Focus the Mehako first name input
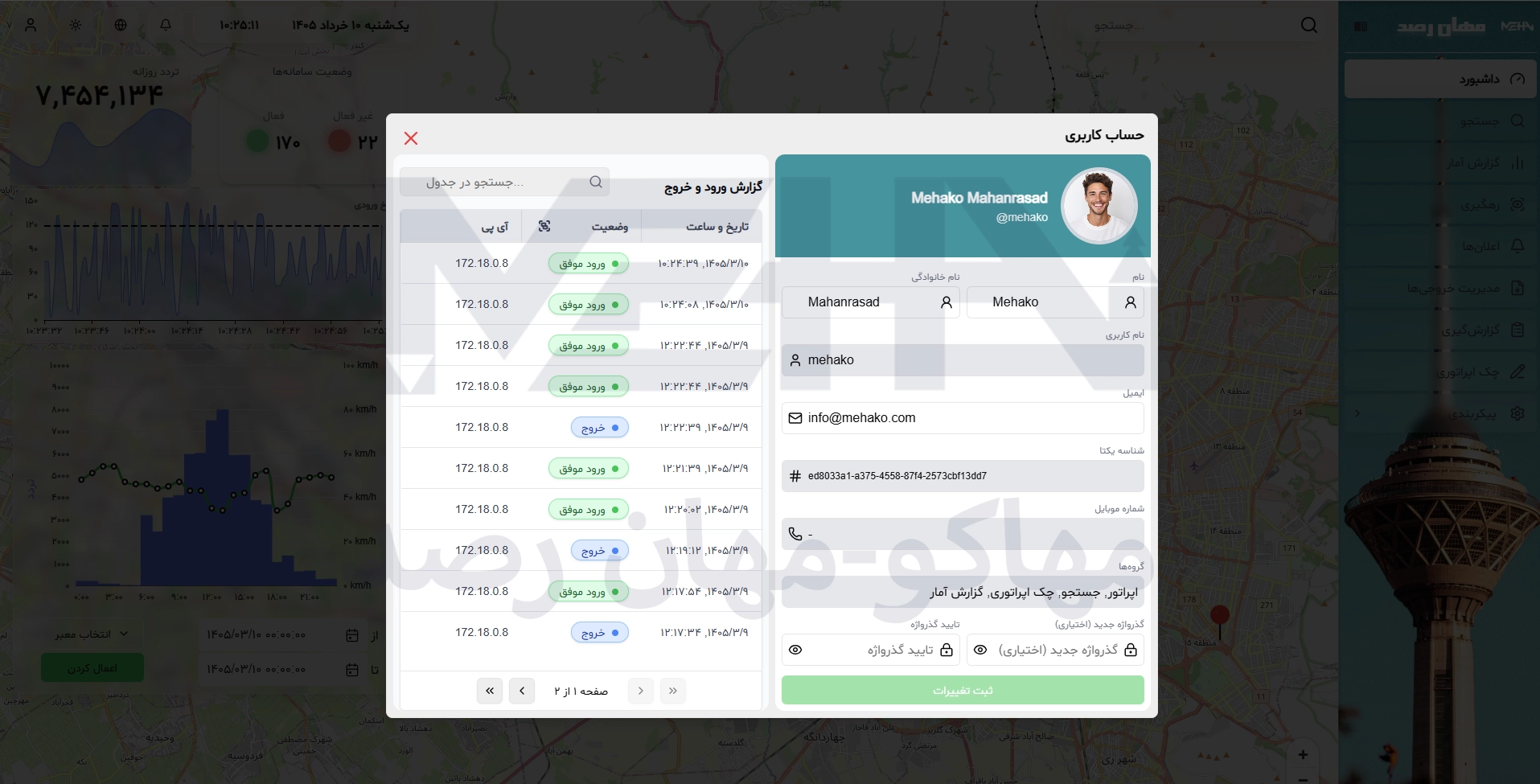The height and width of the screenshot is (784, 1540). 1055,302
